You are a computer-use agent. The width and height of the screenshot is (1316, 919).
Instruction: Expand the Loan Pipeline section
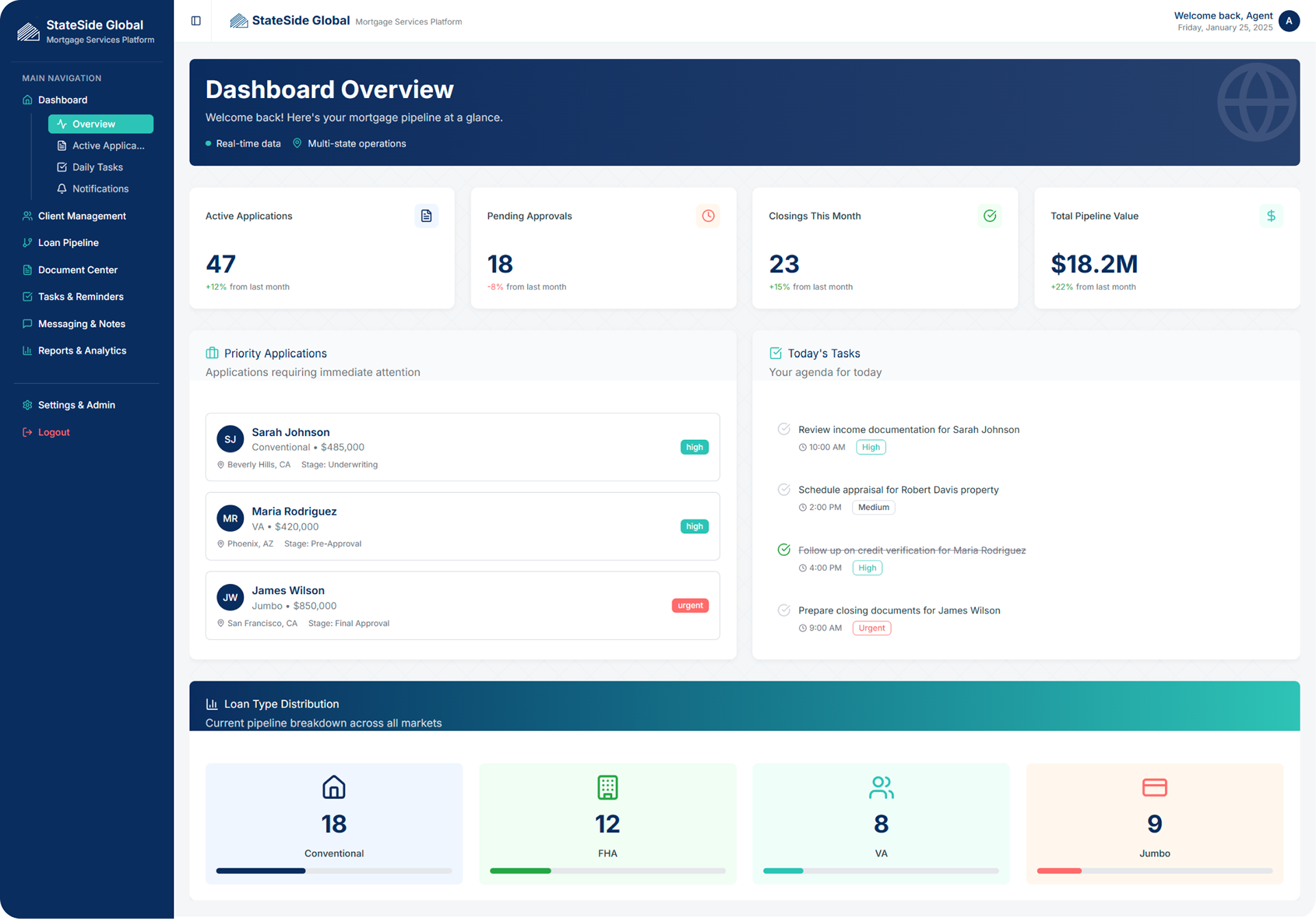[68, 243]
